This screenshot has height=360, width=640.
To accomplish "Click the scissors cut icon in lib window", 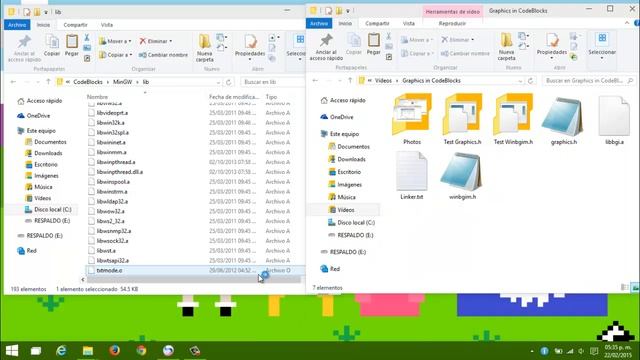I will (87, 38).
